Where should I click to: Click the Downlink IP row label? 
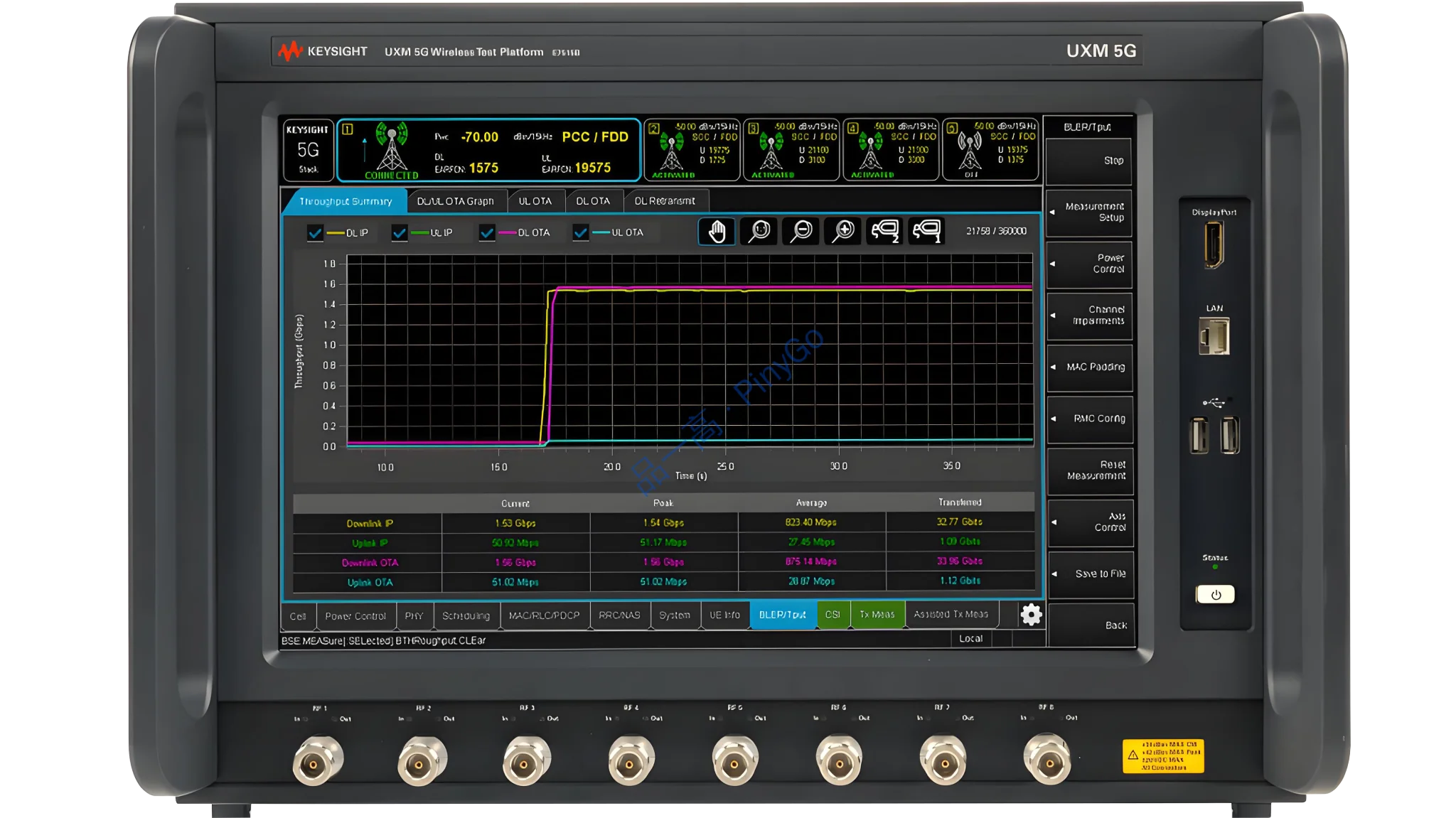tap(369, 523)
